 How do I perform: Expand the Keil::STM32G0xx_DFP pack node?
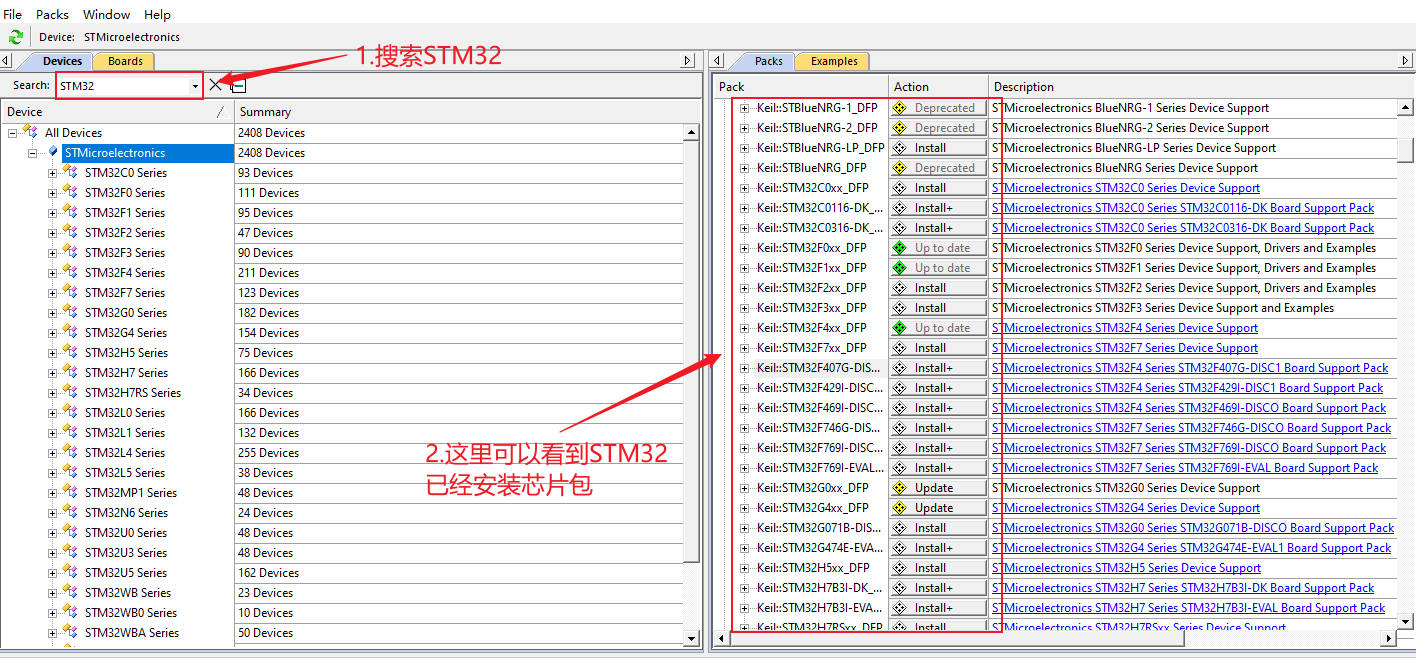744,488
